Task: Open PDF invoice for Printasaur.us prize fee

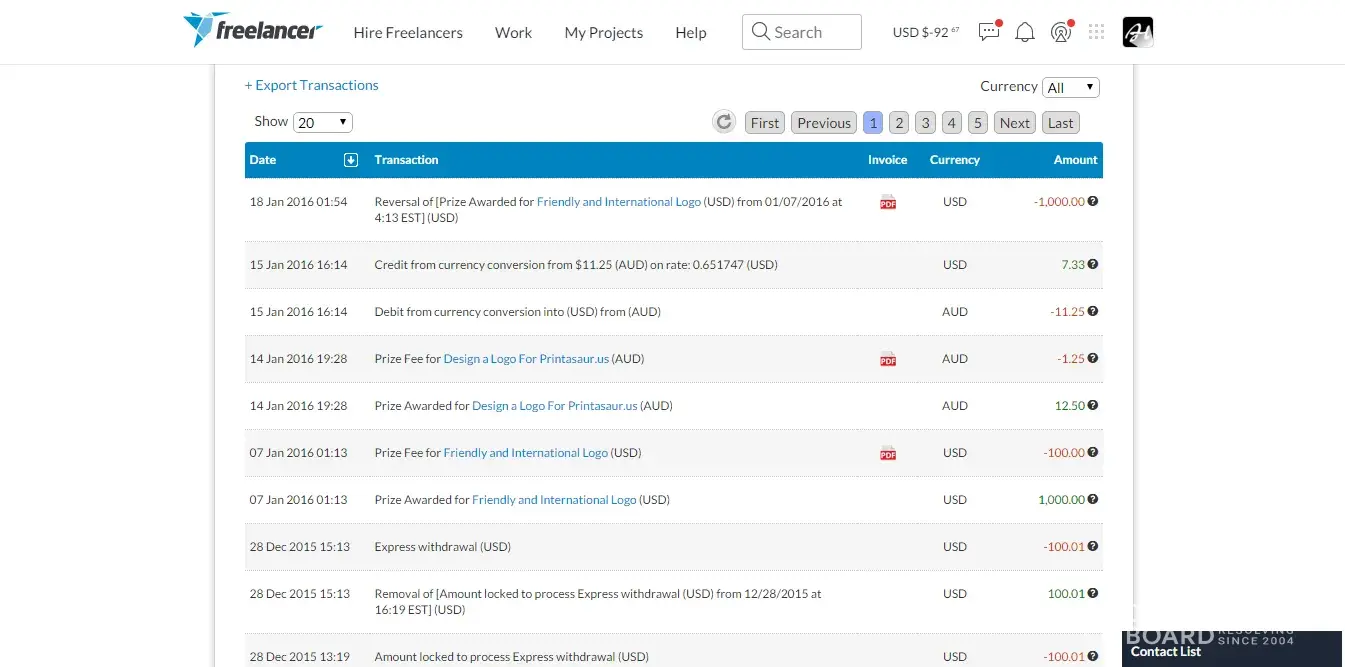Action: [887, 359]
